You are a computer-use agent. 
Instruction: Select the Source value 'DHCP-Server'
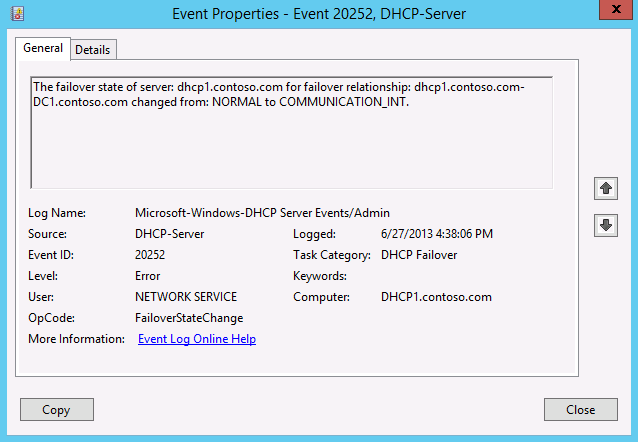tap(170, 234)
